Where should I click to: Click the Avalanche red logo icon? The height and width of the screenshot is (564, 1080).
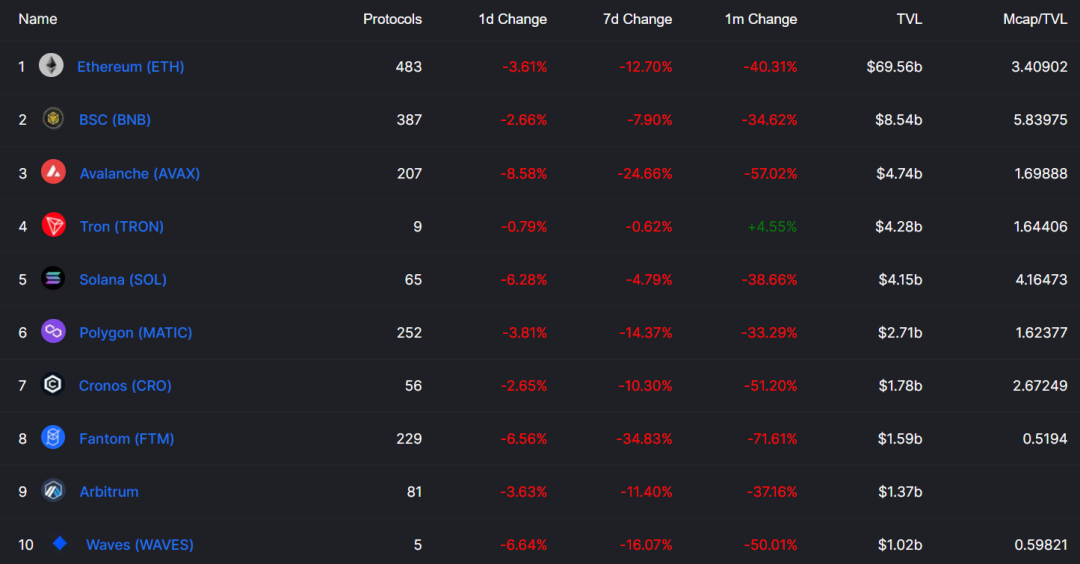tap(53, 171)
